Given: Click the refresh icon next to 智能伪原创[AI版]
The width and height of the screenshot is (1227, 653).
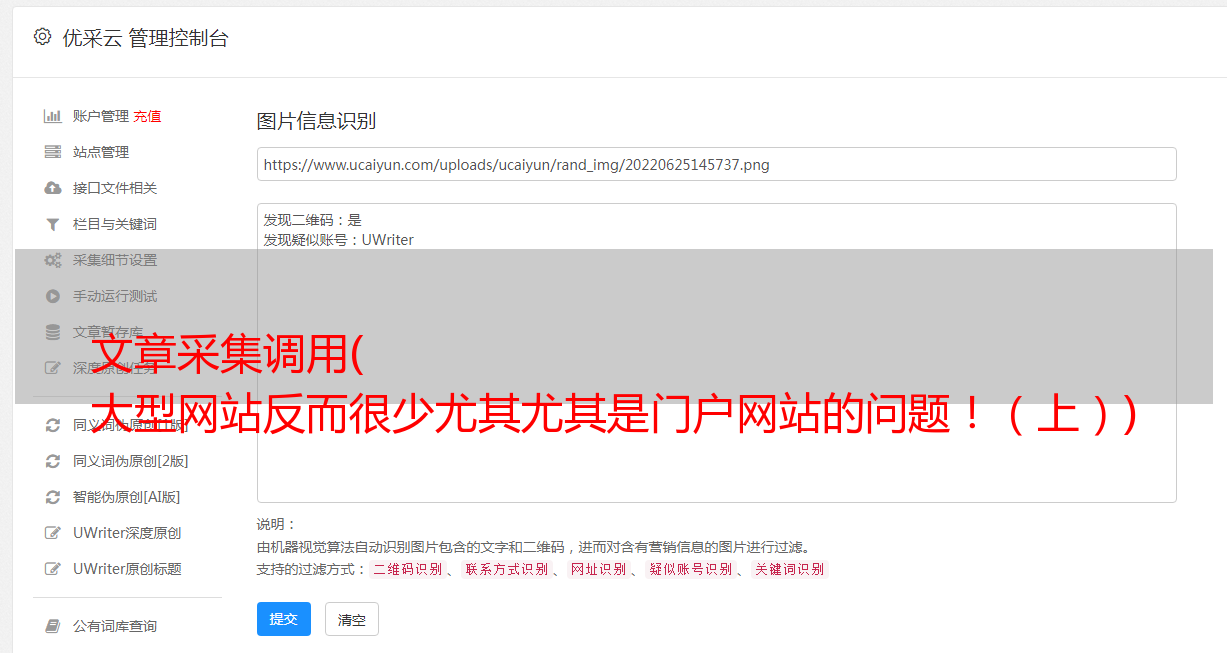Looking at the screenshot, I should [53, 497].
